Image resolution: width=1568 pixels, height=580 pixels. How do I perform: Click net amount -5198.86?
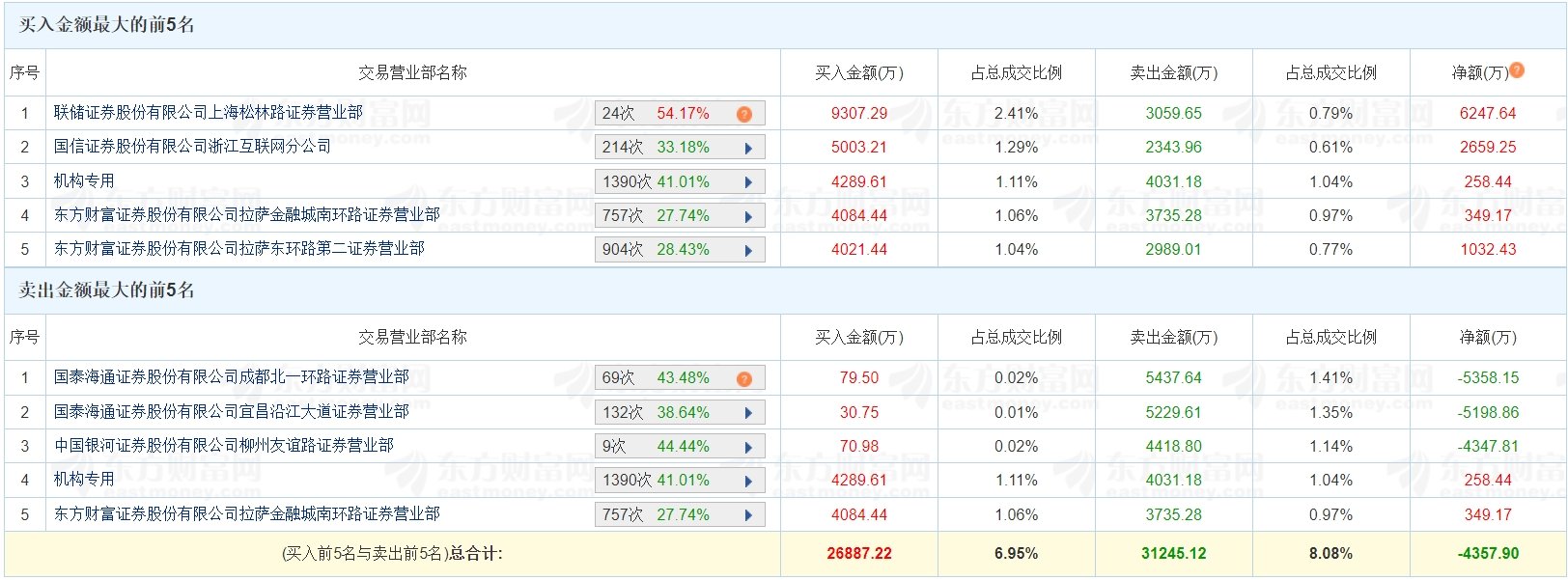tap(1488, 412)
